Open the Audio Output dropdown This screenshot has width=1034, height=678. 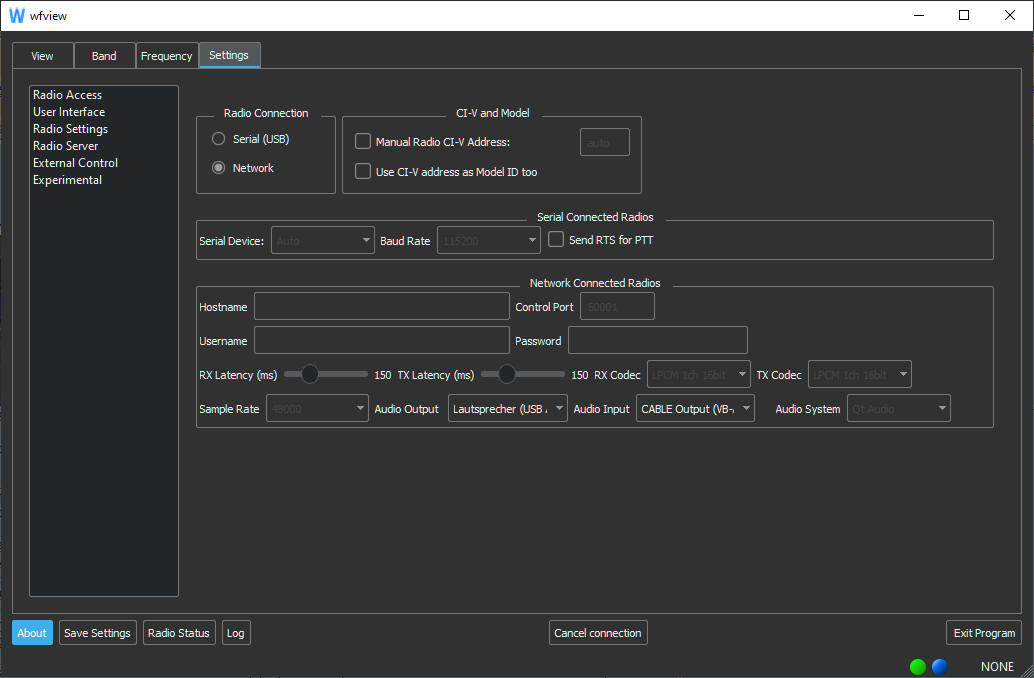pyautogui.click(x=508, y=409)
